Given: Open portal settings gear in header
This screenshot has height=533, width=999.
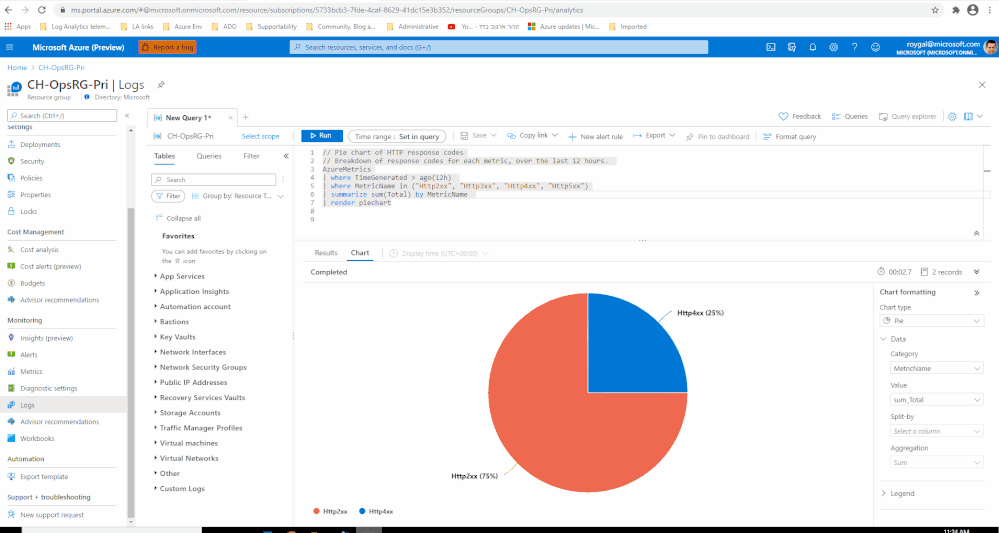Looking at the screenshot, I should tap(833, 47).
